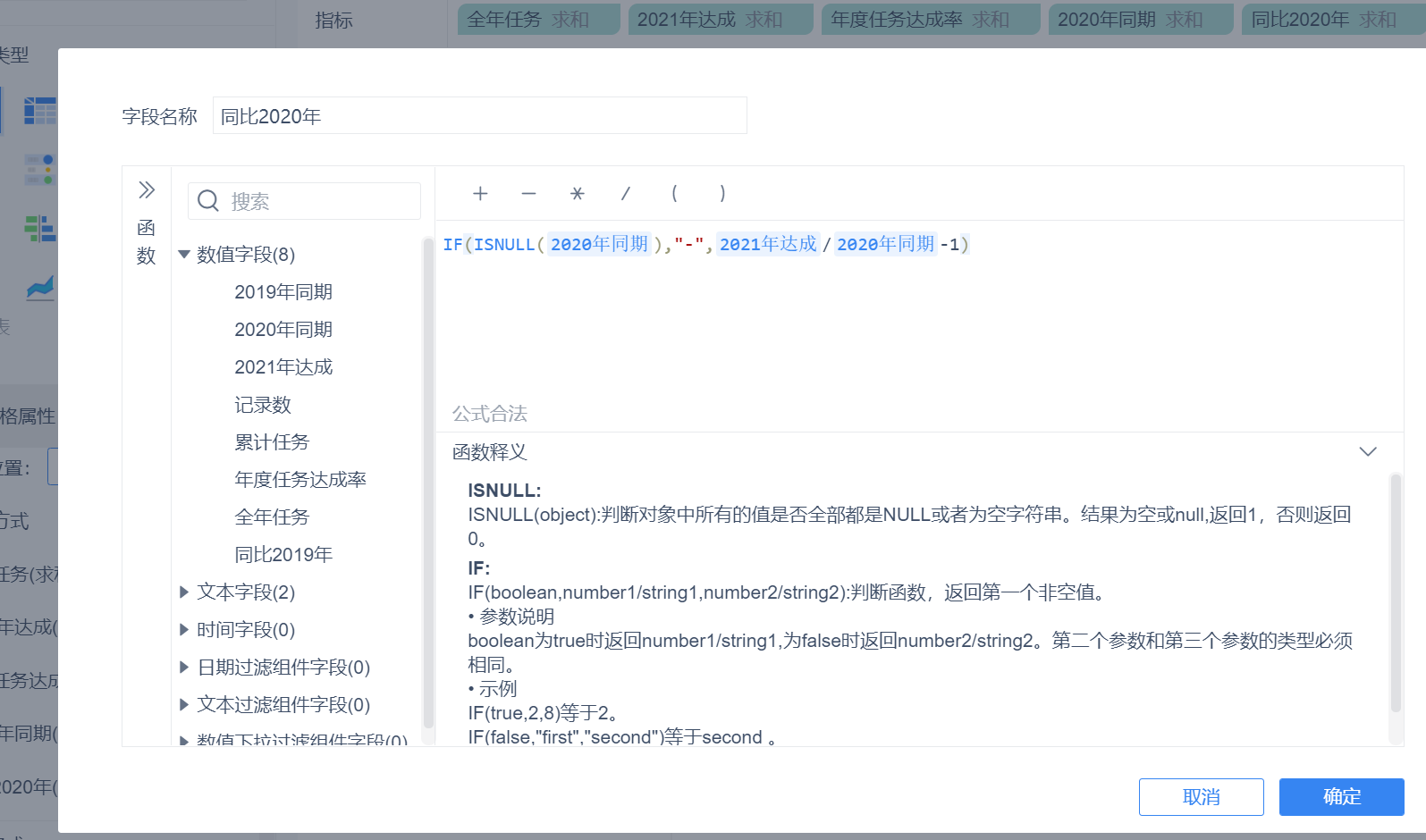Select 全年任务 field in list
The width and height of the screenshot is (1426, 840).
click(272, 517)
